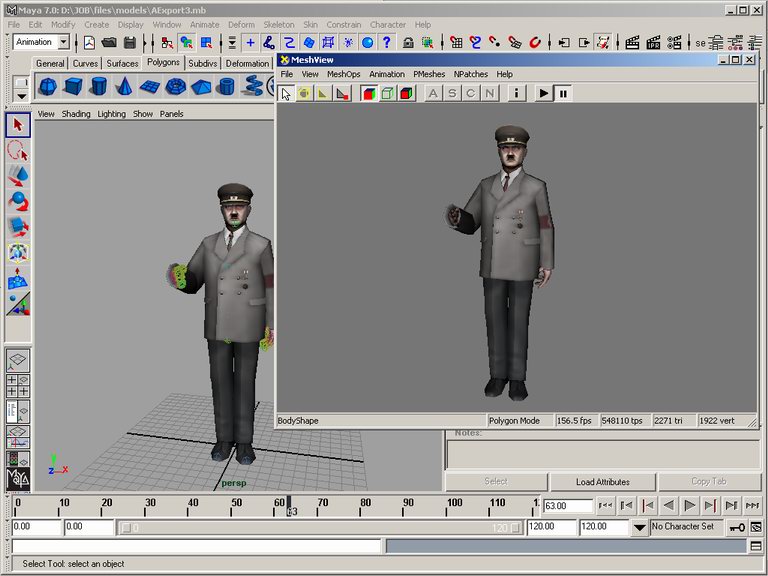Play backwards on Maya timeline controls
768x576 pixels.
click(x=669, y=505)
